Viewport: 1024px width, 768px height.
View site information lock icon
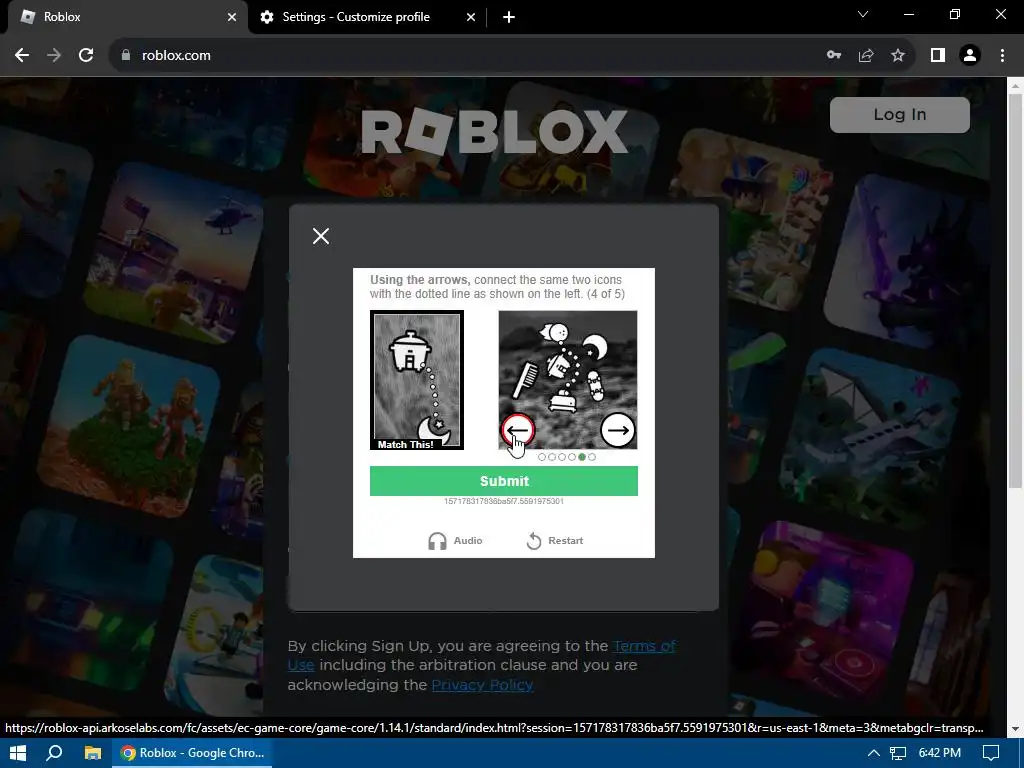click(125, 56)
